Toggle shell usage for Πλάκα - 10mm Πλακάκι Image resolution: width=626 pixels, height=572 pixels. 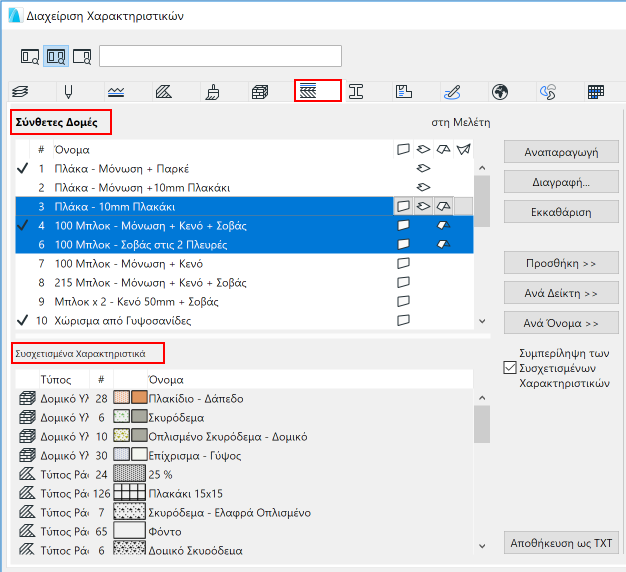(463, 206)
